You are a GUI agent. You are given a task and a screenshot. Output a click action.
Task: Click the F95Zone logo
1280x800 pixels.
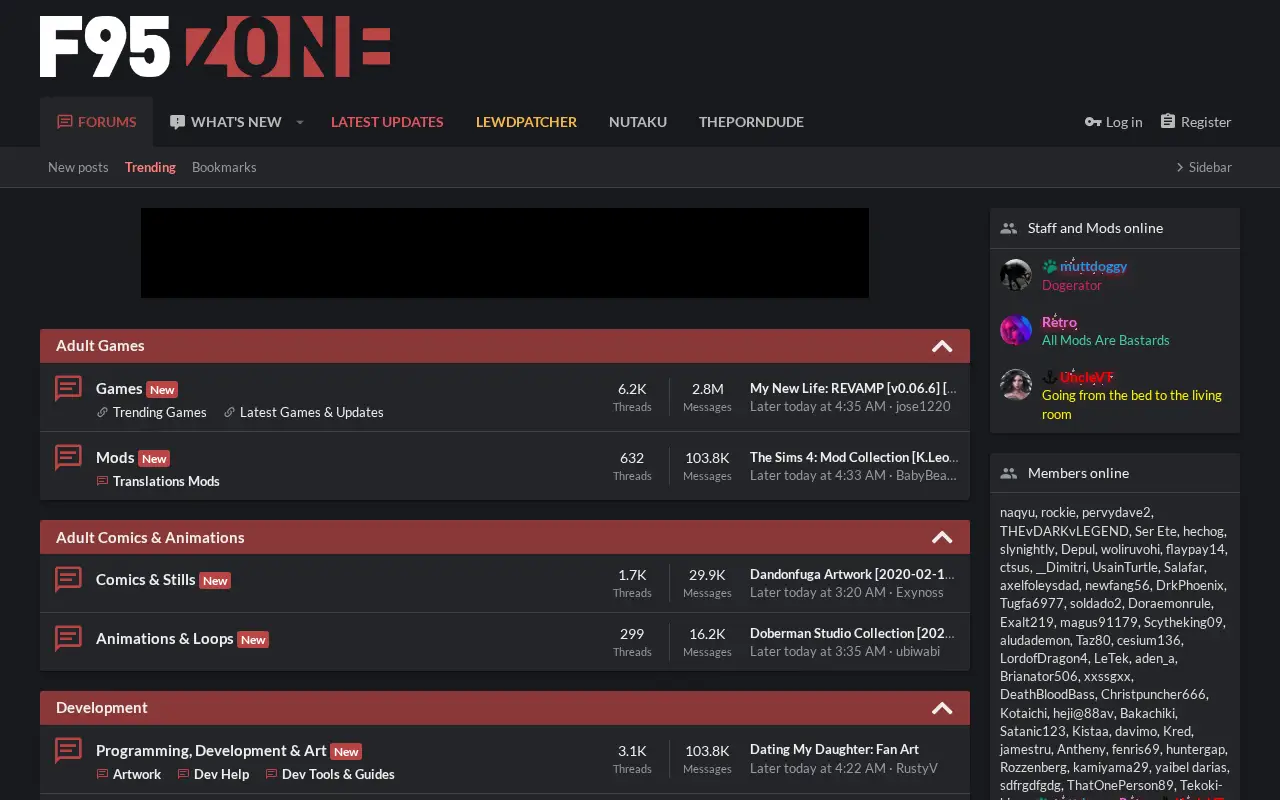click(215, 47)
